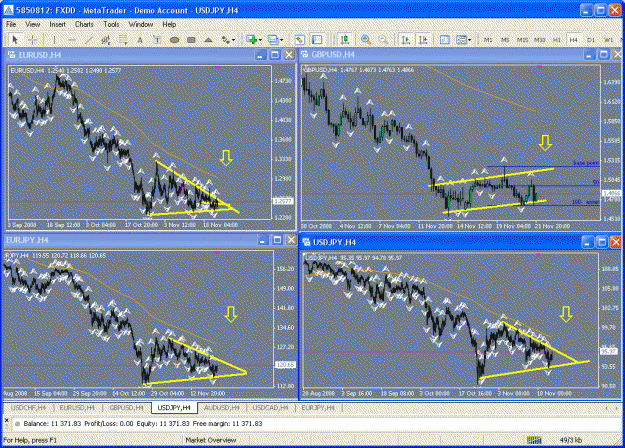Select the USDJPY,H4 chart tab
Viewport: 625px width, 448px height.
pos(174,408)
